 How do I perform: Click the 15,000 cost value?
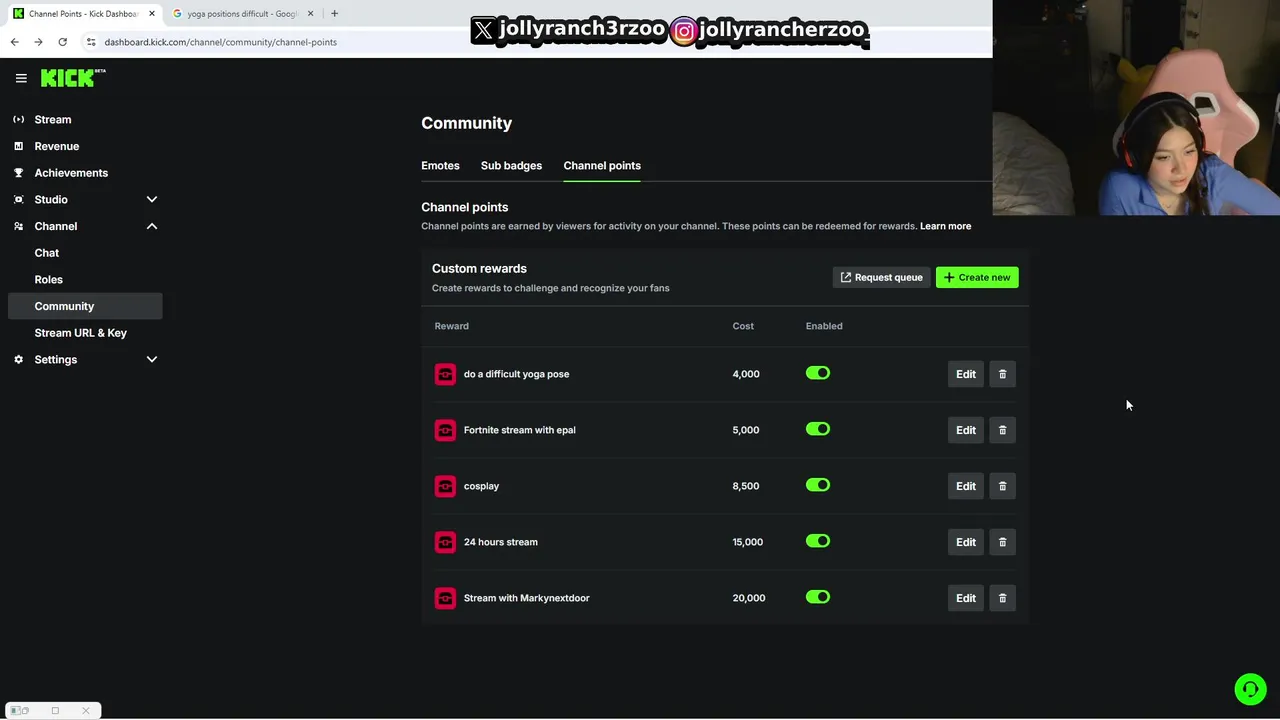click(x=748, y=542)
